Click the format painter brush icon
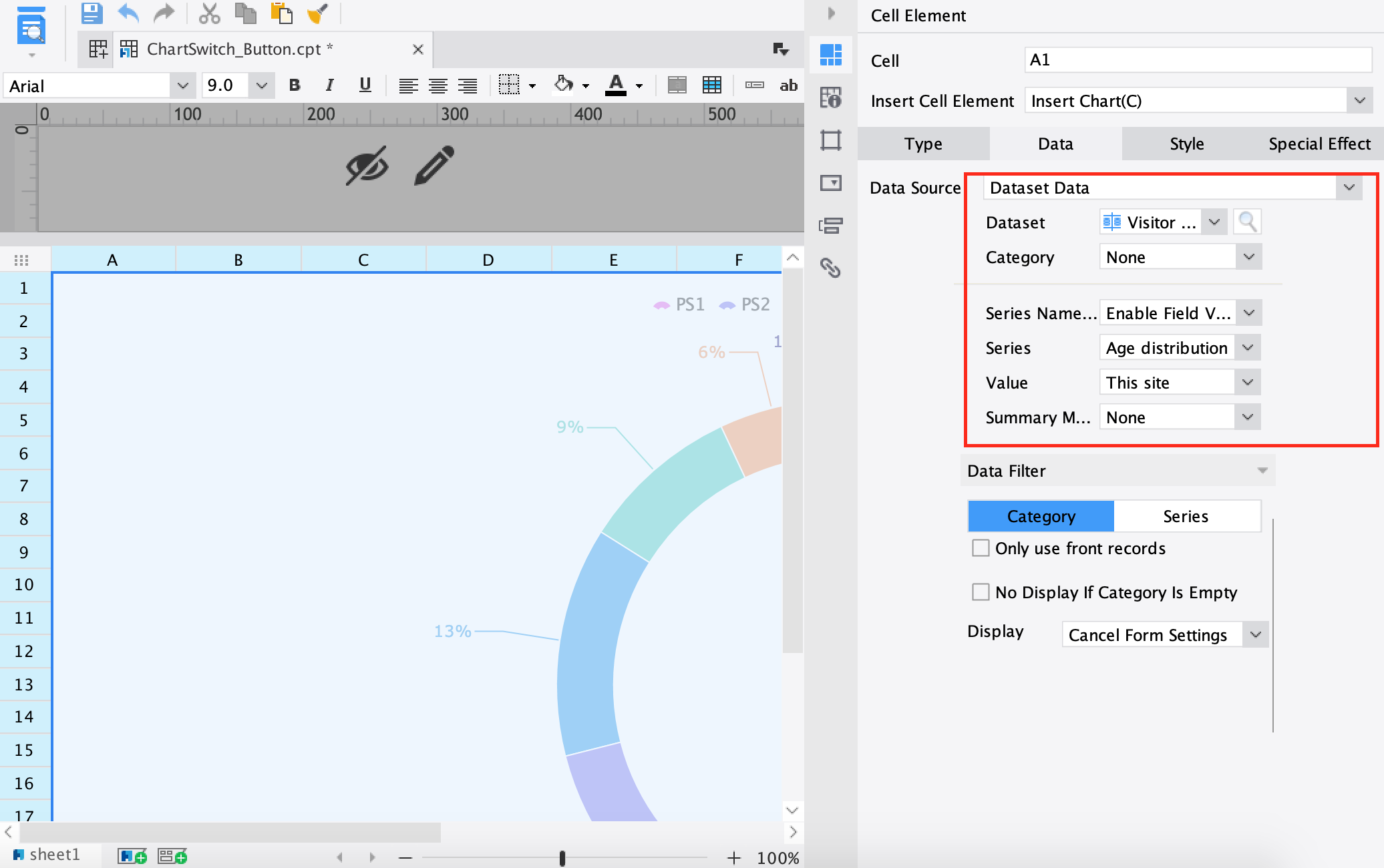Viewport: 1384px width, 868px height. pyautogui.click(x=317, y=13)
